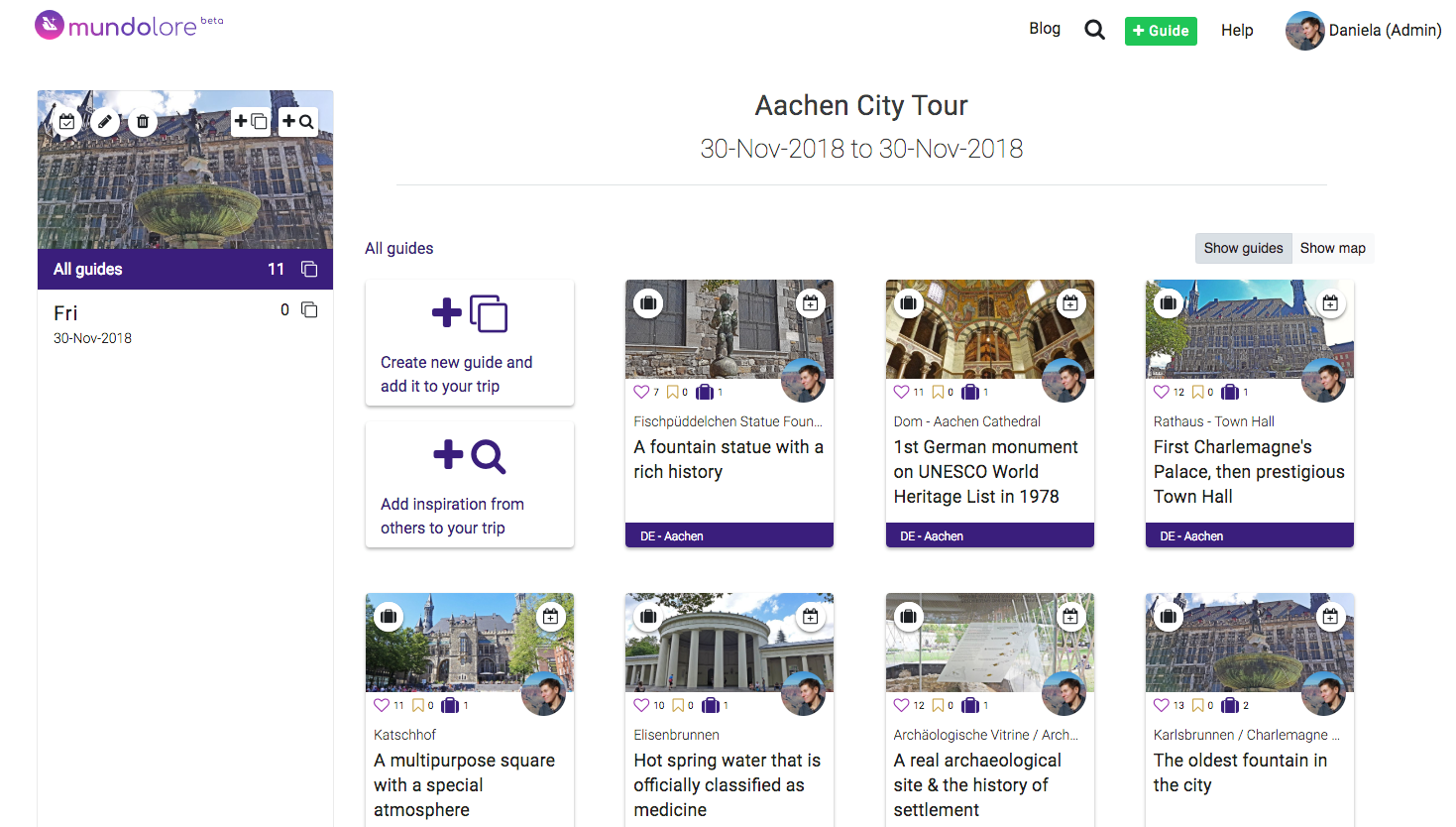The width and height of the screenshot is (1456, 827).
Task: Open guide '1st German monument on UNESCO' title
Action: [x=985, y=472]
